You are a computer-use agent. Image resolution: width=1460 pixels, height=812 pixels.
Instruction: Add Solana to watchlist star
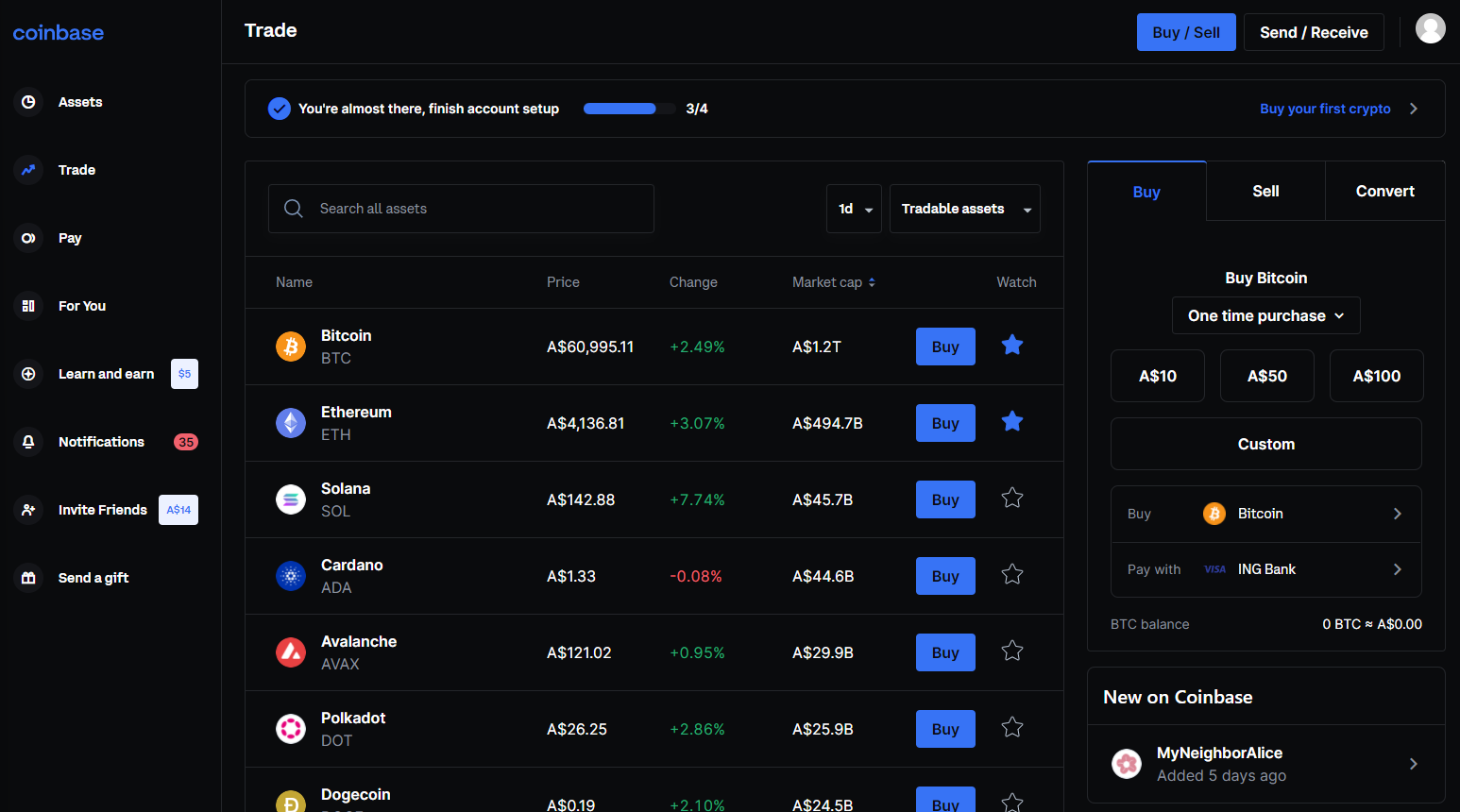pos(1012,499)
